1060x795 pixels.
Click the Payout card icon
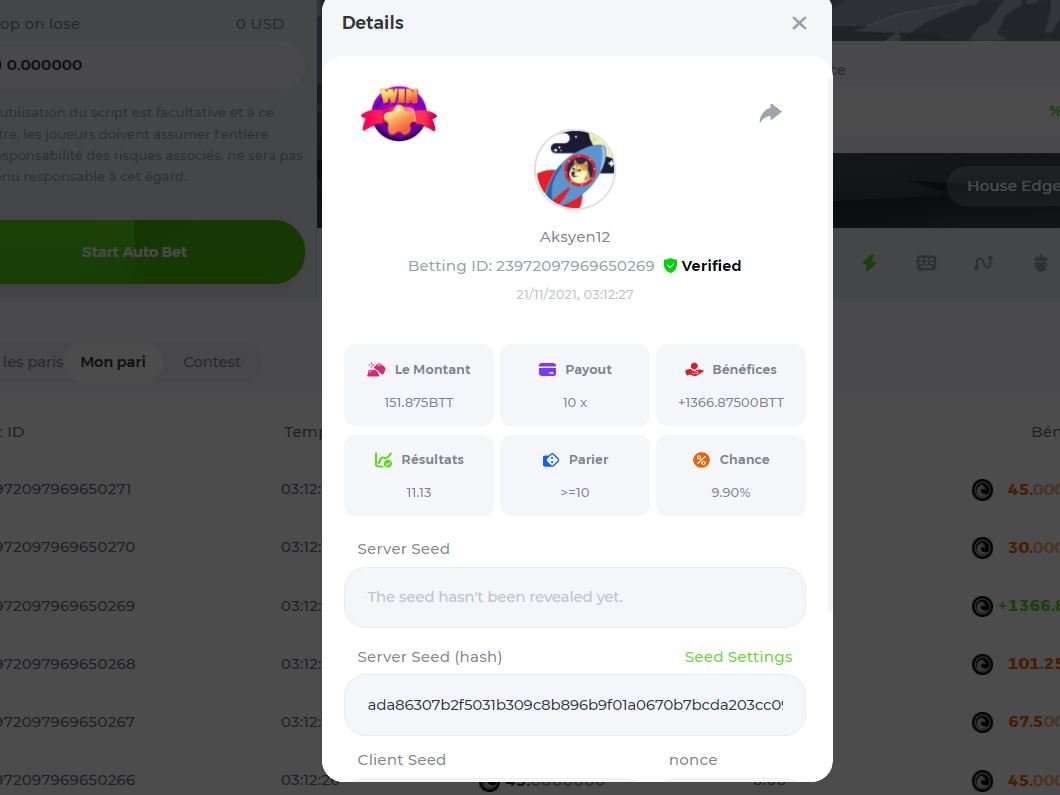547,369
